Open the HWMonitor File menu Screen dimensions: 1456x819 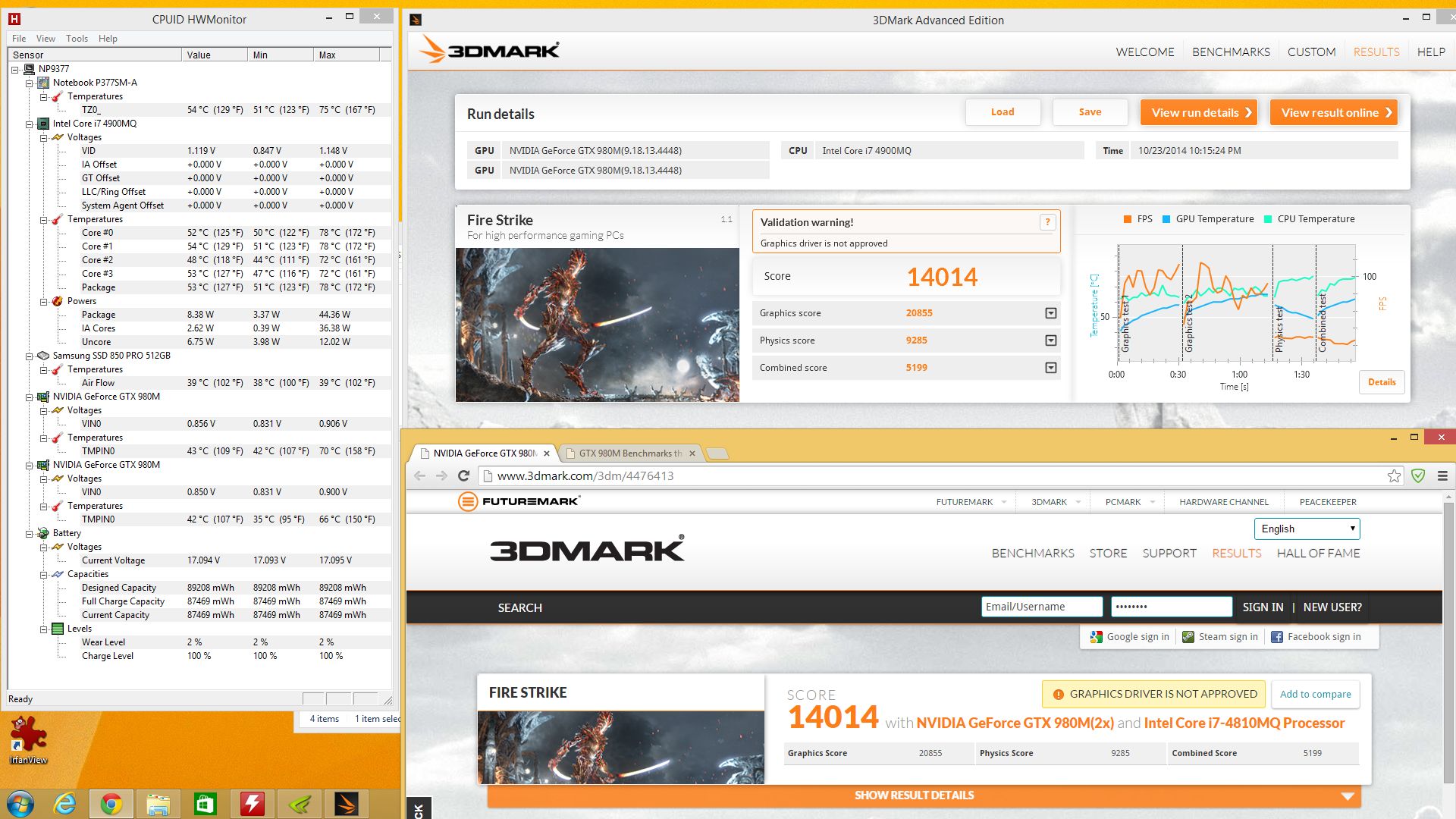pos(19,38)
